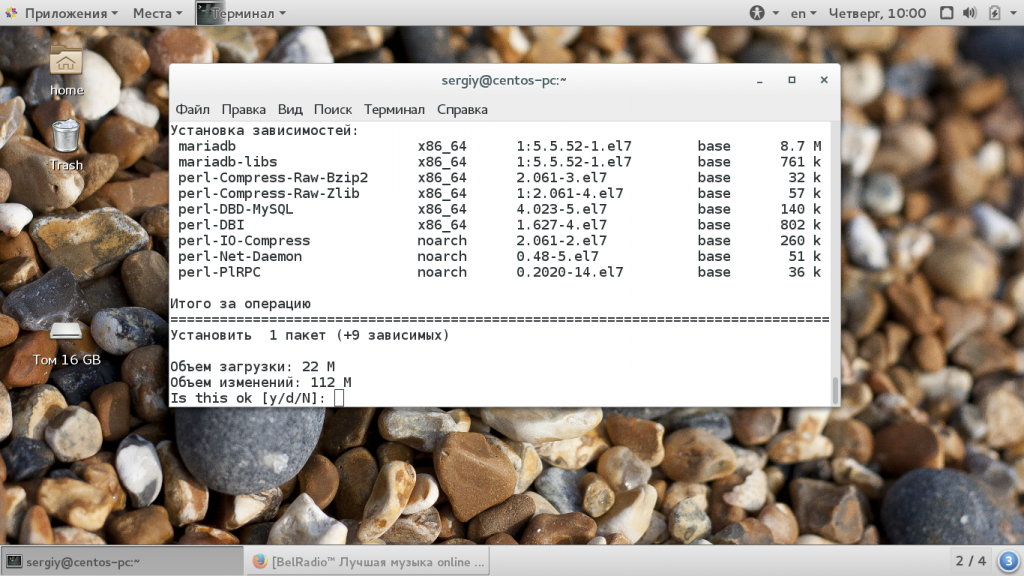Click the notification counter badge showing 3

click(x=1008, y=560)
